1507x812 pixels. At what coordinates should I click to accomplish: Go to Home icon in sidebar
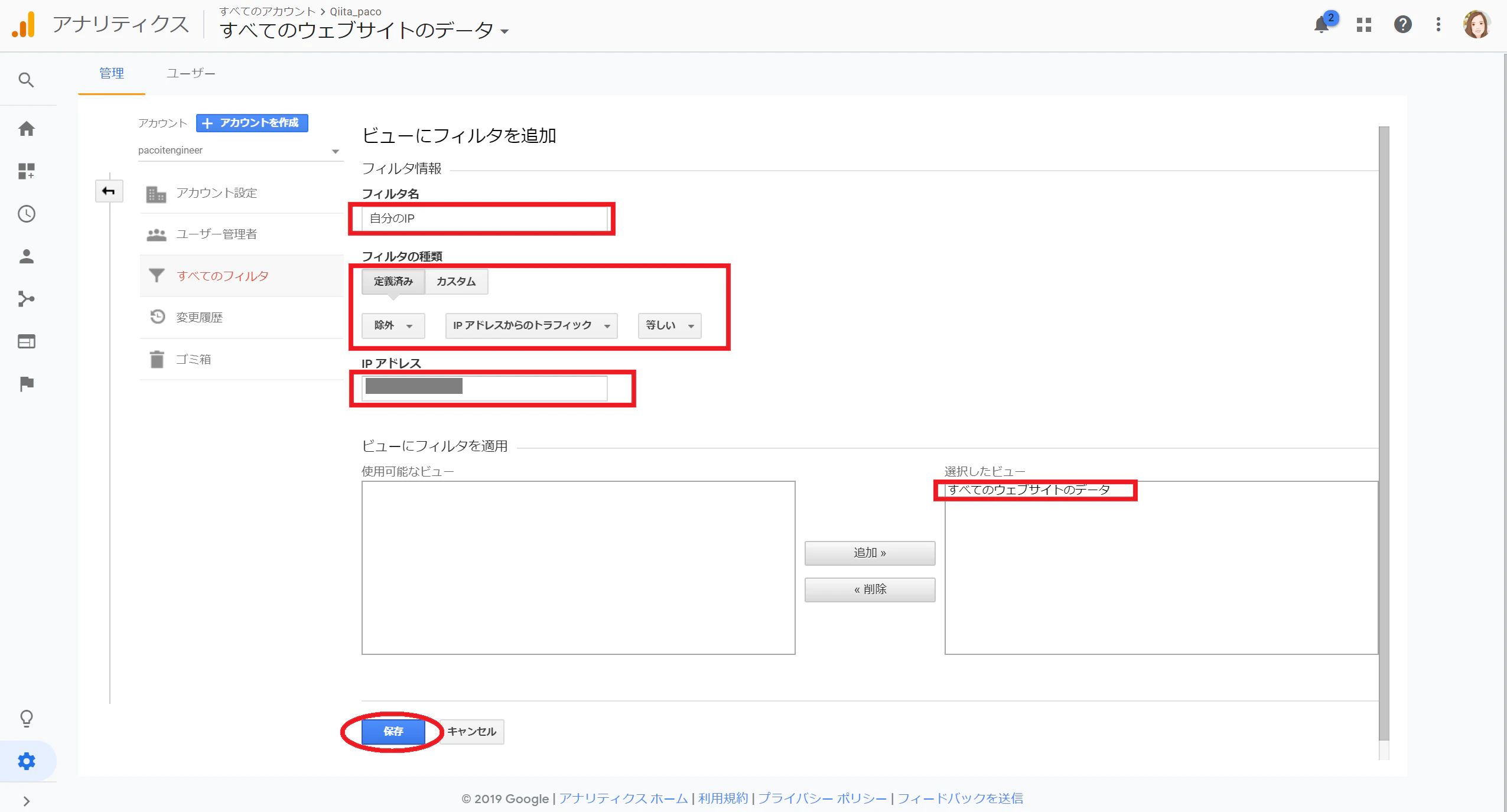coord(26,129)
